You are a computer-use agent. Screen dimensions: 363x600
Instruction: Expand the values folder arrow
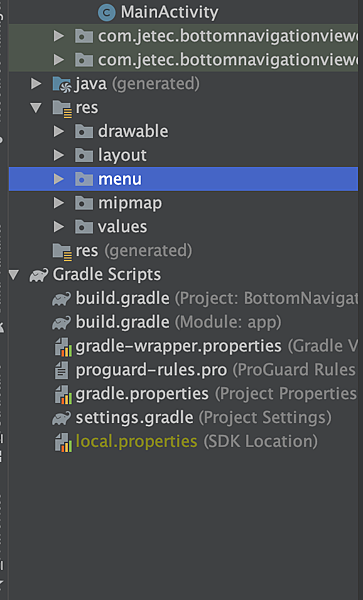coord(59,227)
